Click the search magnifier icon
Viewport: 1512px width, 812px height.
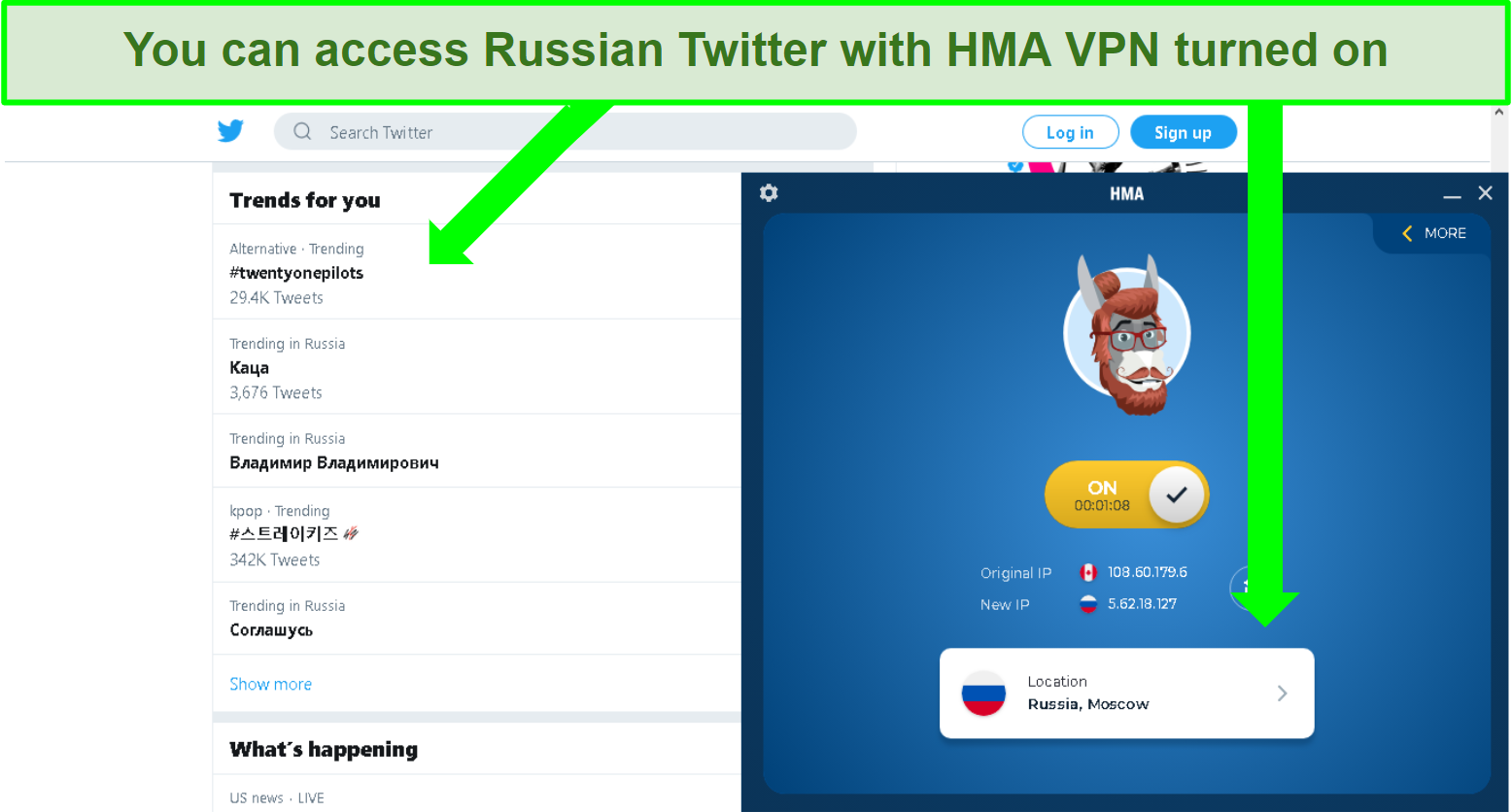click(302, 131)
